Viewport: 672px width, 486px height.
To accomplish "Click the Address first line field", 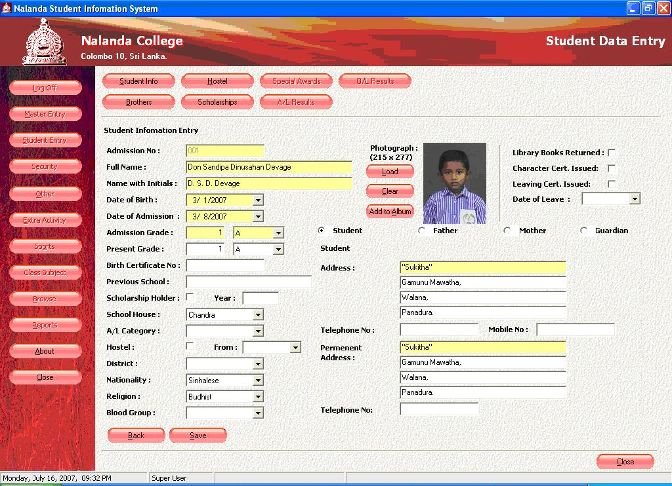I will coord(483,267).
